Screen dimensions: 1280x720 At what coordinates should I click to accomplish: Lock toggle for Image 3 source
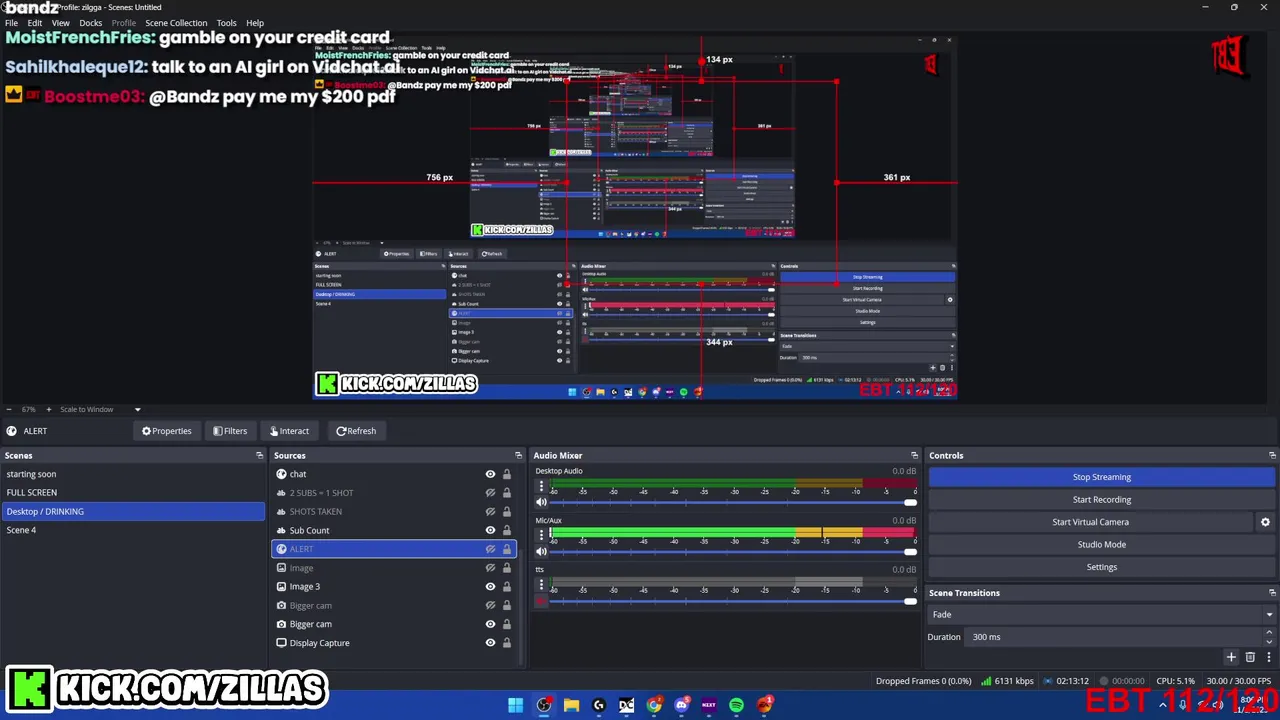tap(506, 587)
